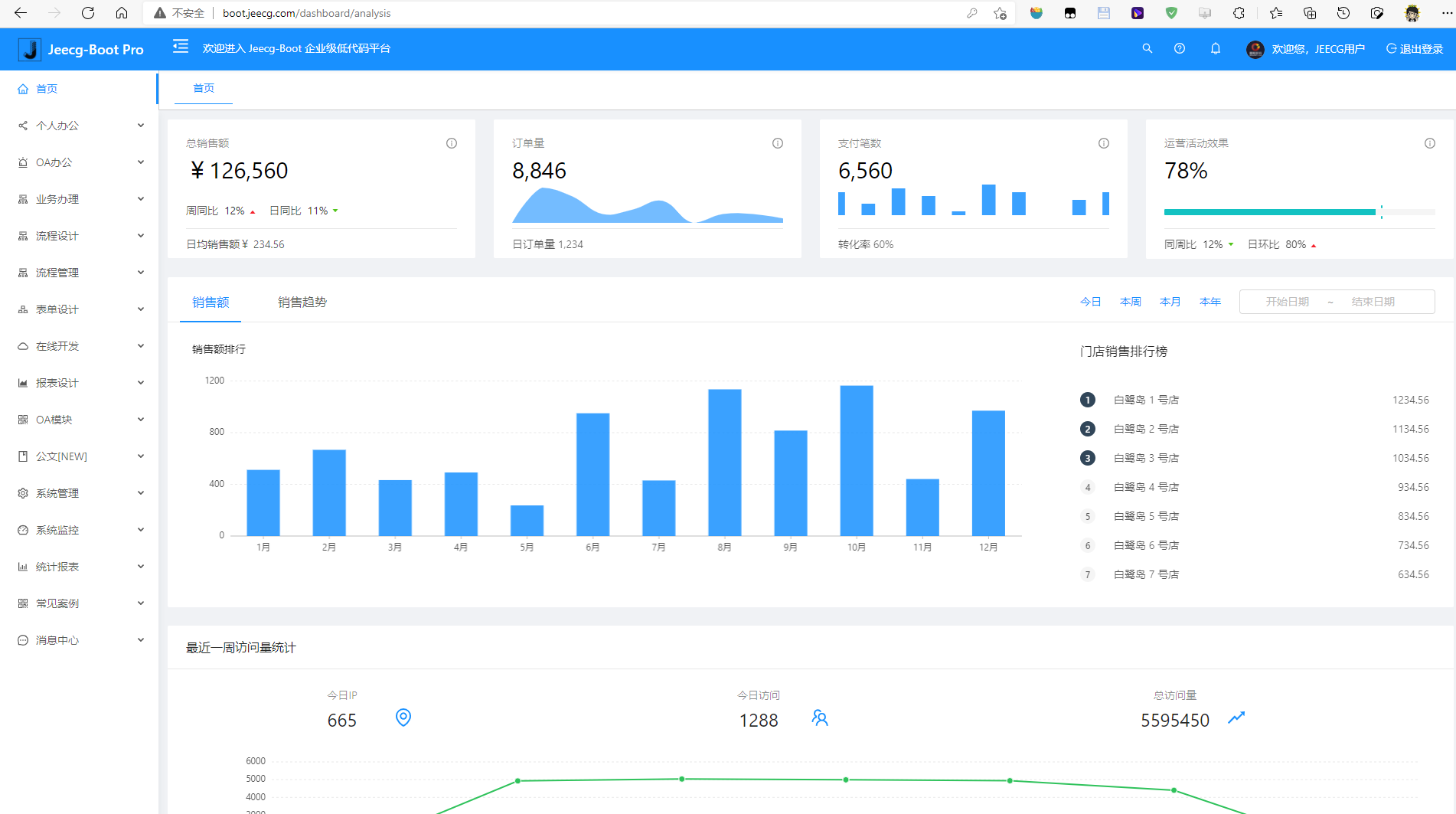The width and height of the screenshot is (1456, 814).
Task: Open browser extensions puzzle icon
Action: tap(1239, 13)
